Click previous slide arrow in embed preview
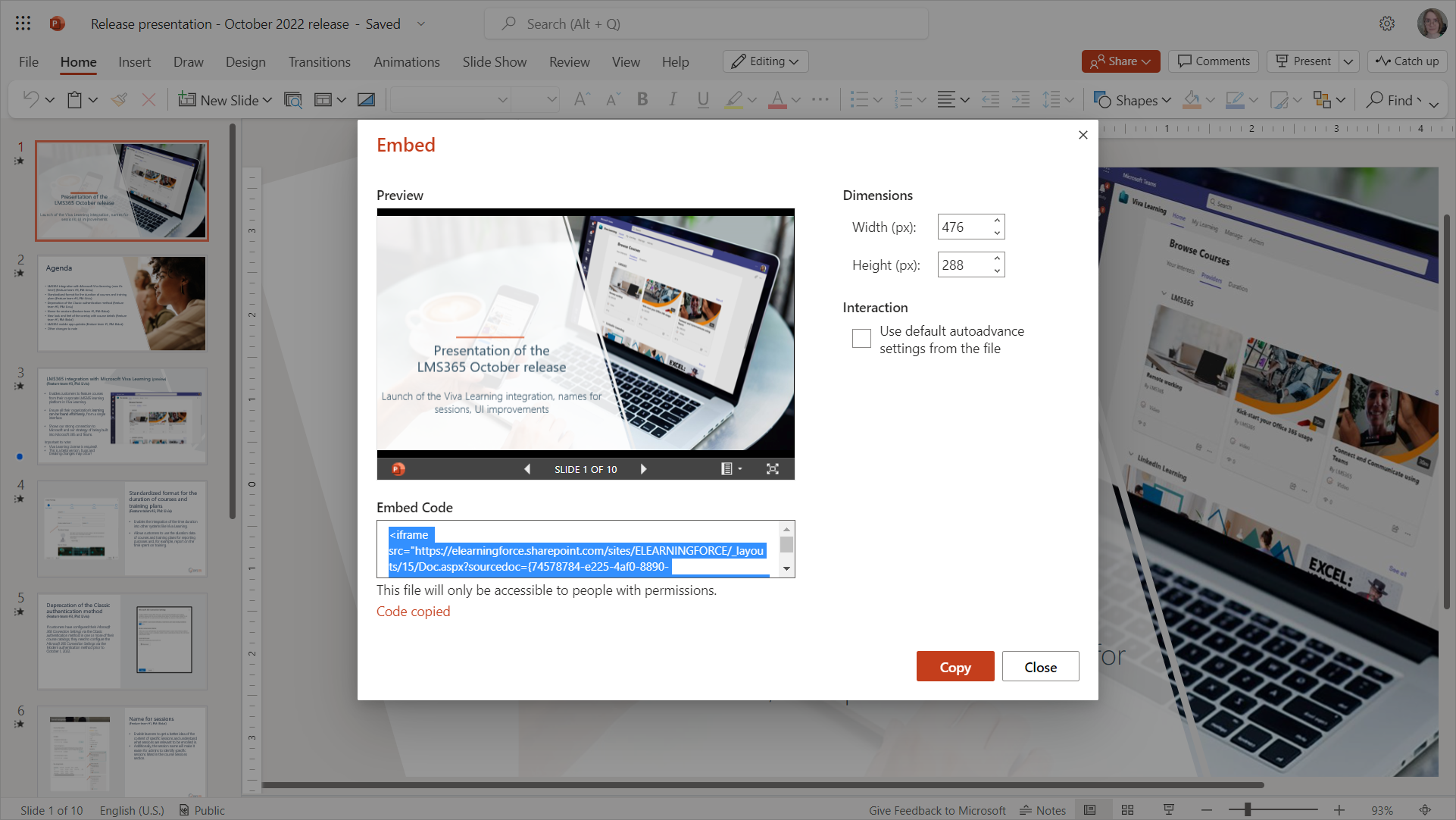The width and height of the screenshot is (1456, 820). coord(527,469)
